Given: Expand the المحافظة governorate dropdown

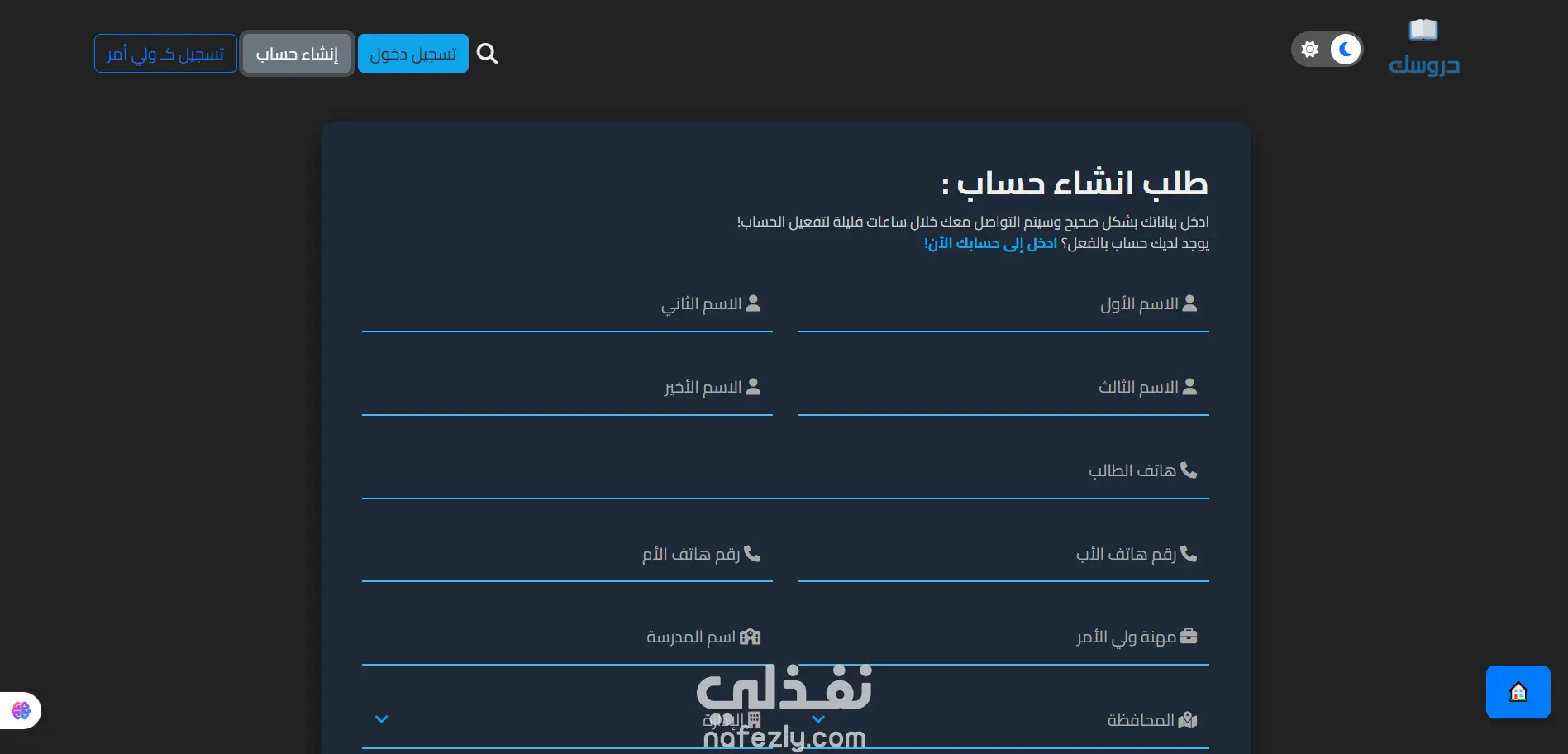Looking at the screenshot, I should [1003, 720].
